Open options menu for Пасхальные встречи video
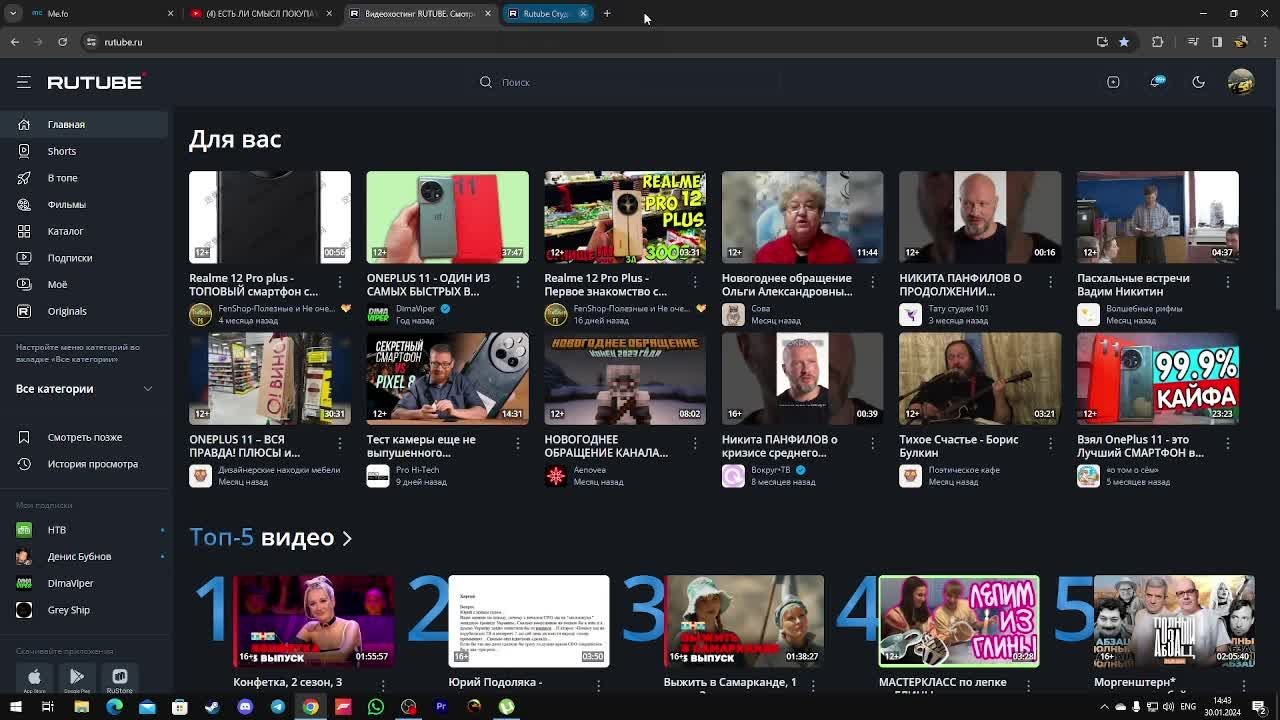Viewport: 1280px width, 720px height. coord(1228,283)
